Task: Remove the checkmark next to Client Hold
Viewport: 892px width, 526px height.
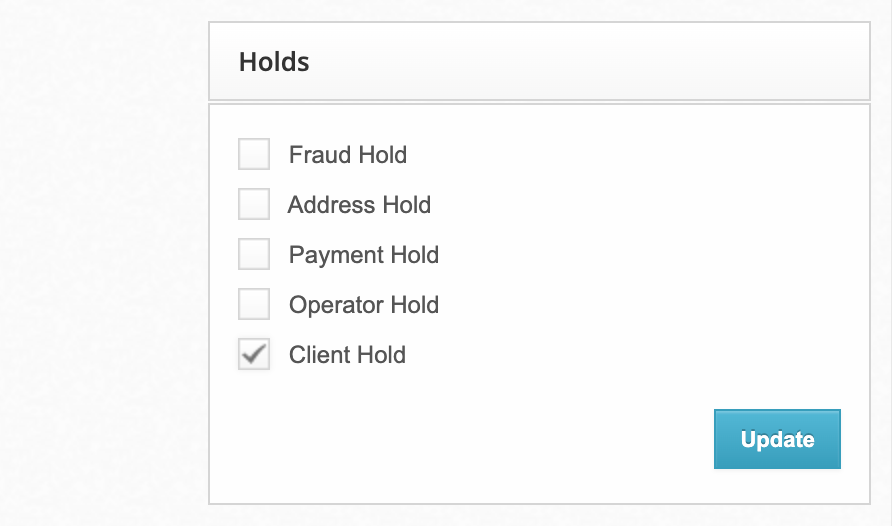Action: [254, 354]
